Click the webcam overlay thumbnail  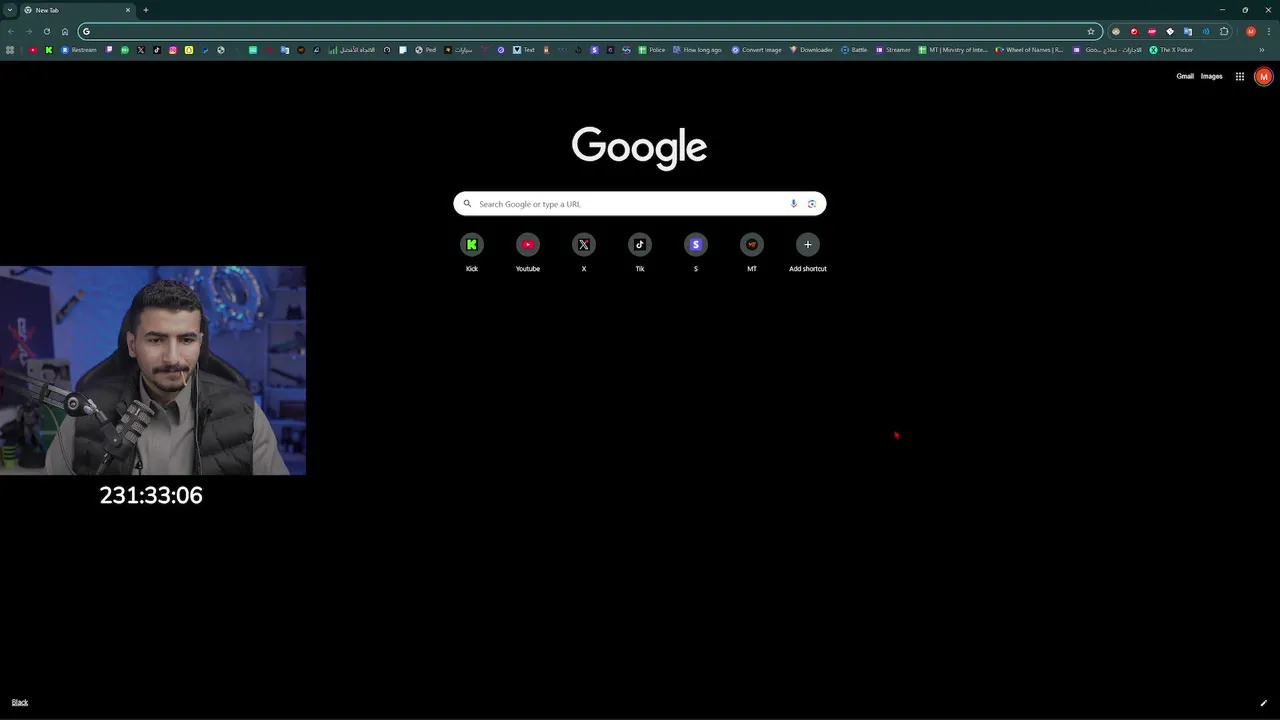pyautogui.click(x=153, y=370)
